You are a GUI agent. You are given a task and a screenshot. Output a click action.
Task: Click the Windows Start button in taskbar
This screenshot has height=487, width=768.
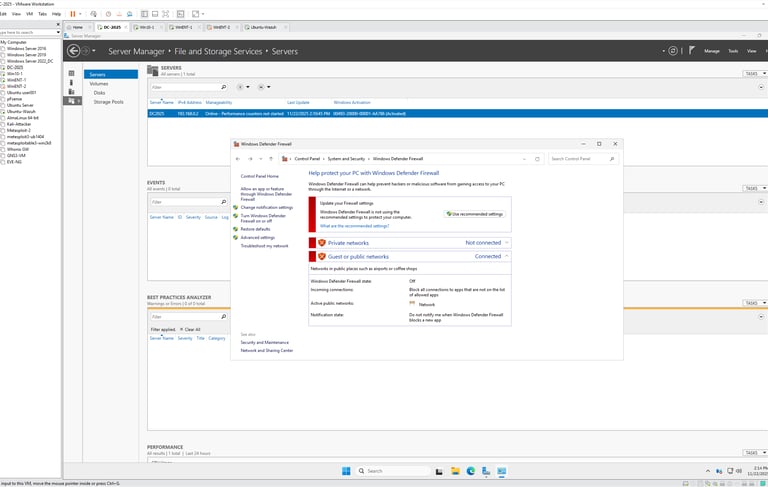click(346, 471)
